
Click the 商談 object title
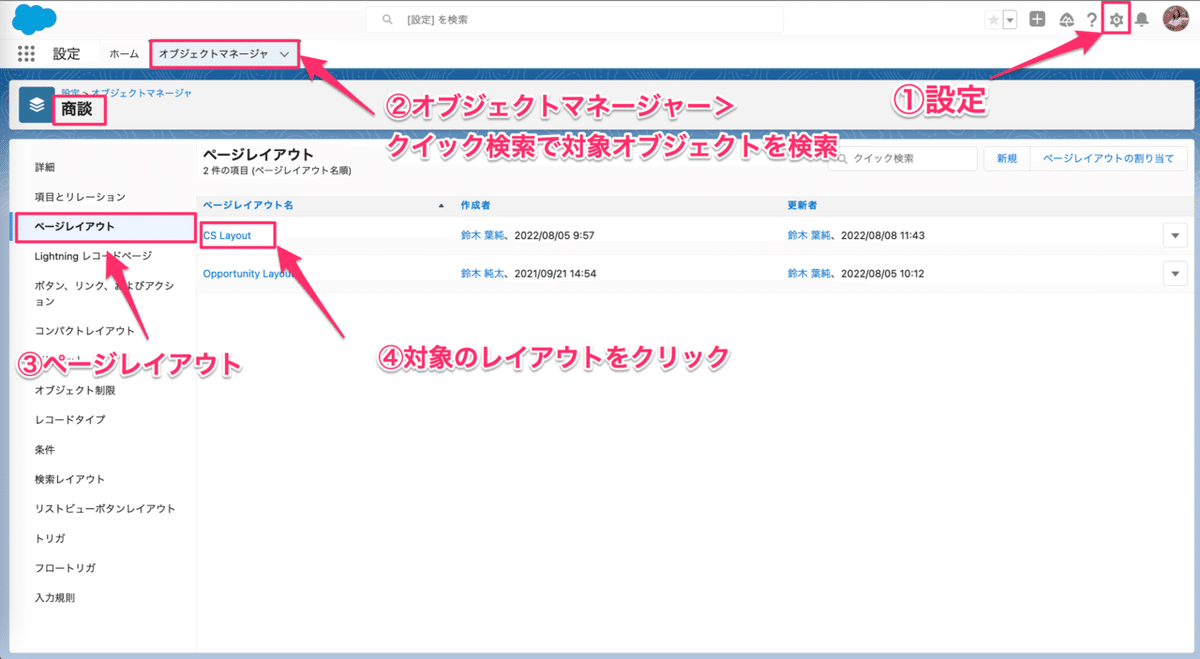click(77, 110)
